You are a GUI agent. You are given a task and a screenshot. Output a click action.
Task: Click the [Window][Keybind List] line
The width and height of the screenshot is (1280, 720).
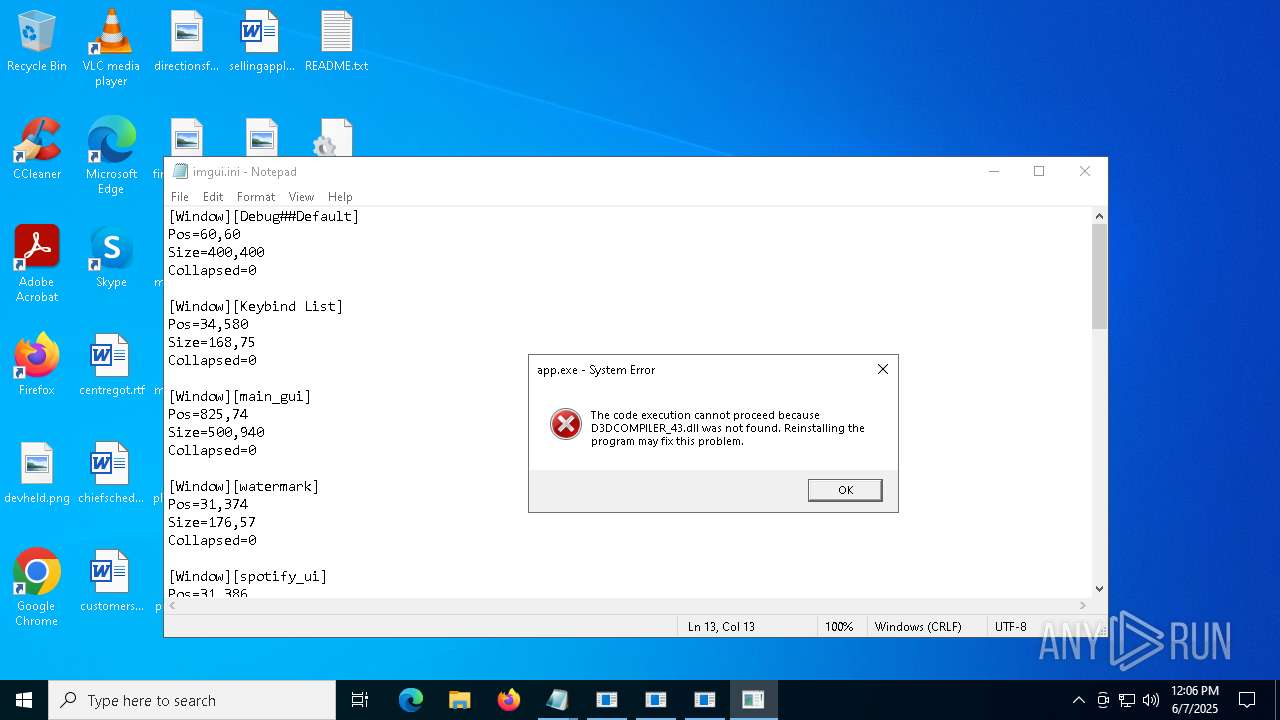[256, 306]
